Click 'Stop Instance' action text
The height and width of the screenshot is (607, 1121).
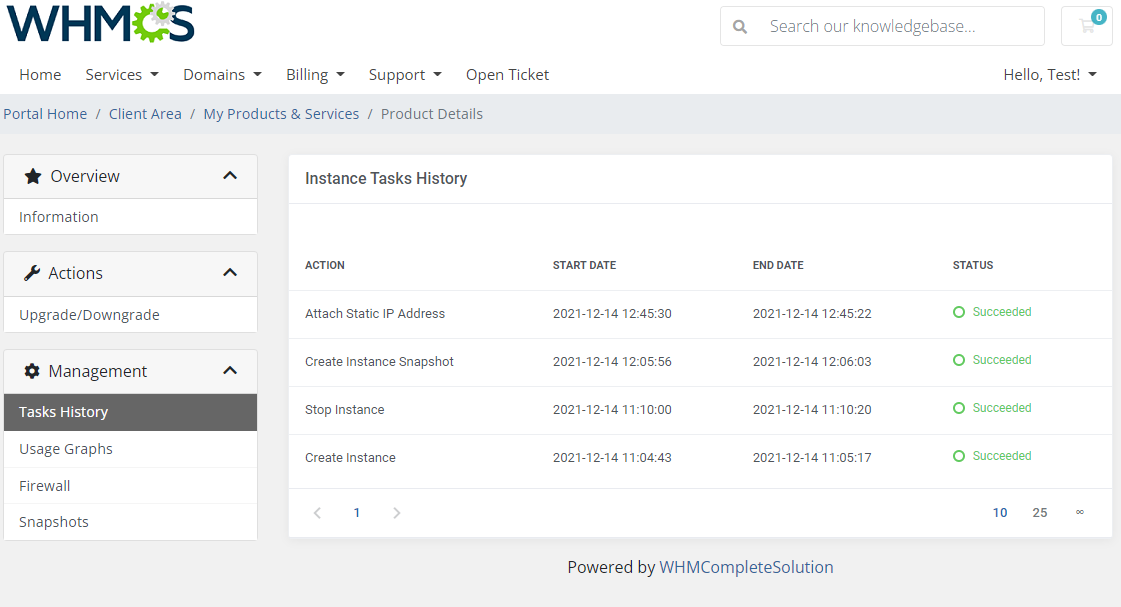point(345,409)
